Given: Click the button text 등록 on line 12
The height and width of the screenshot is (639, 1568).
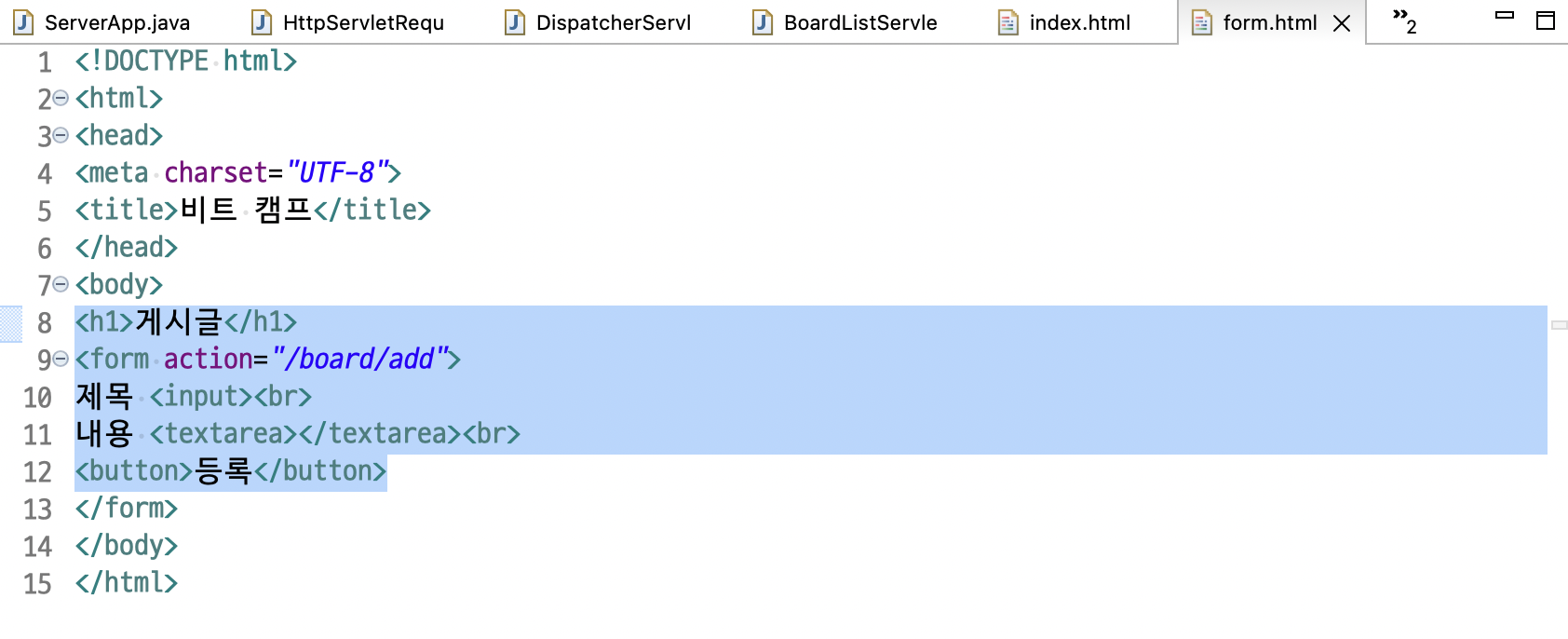Looking at the screenshot, I should (x=223, y=470).
